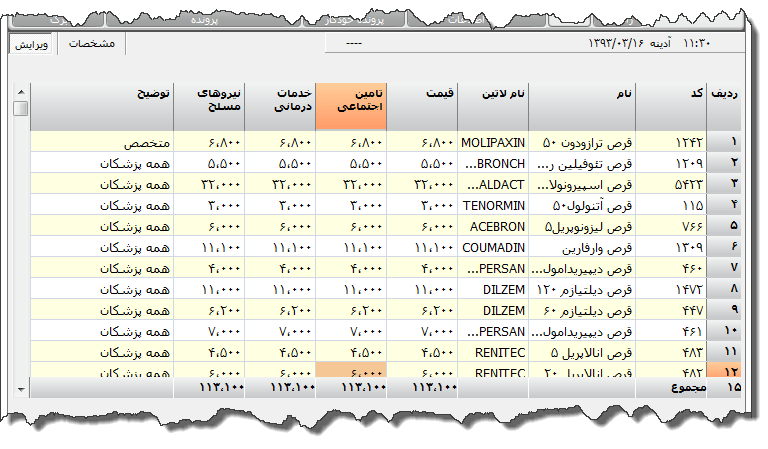Screen dimensions: 768x449
Task: Click the date ۱۳۹۳/۰۳/۱۶ in header
Action: (616, 44)
